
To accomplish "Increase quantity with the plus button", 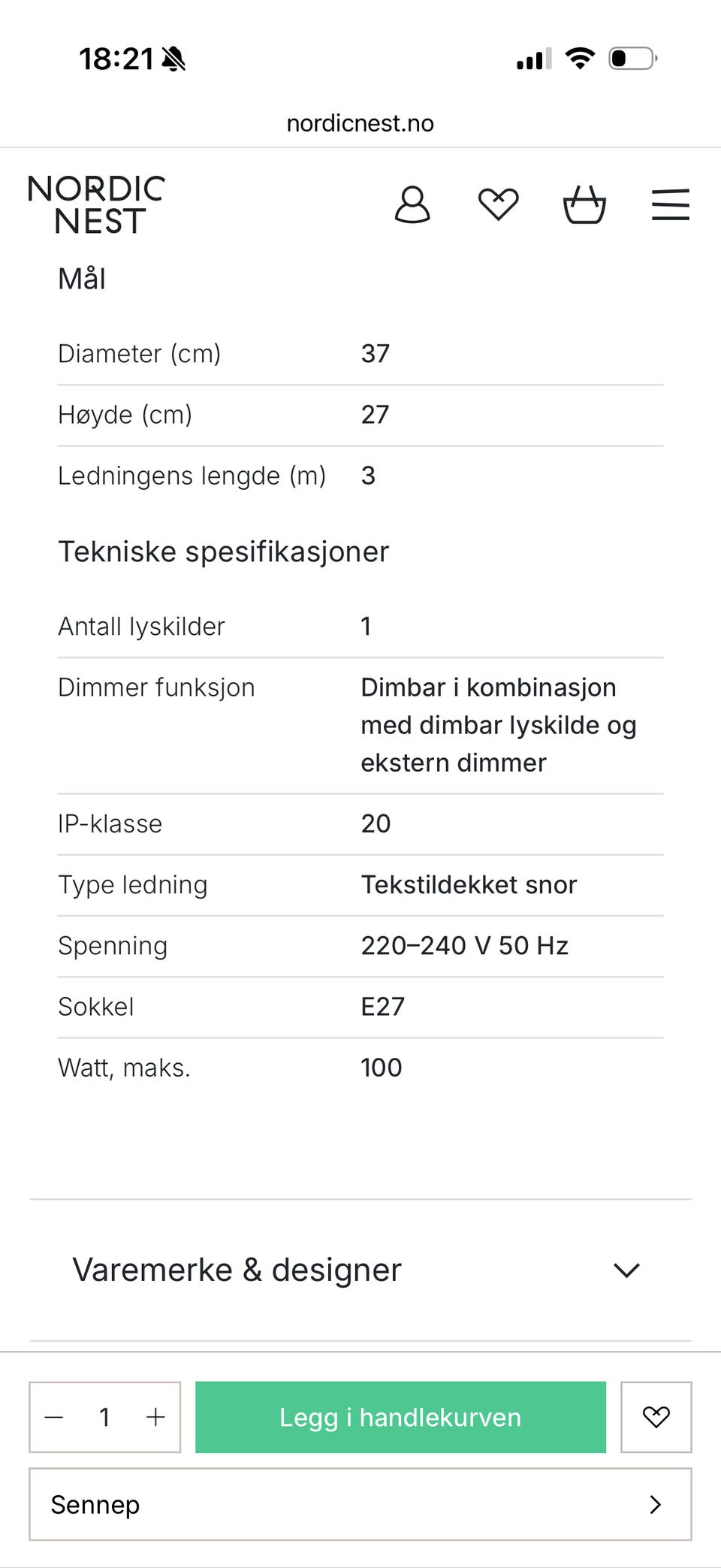I will (x=155, y=1417).
